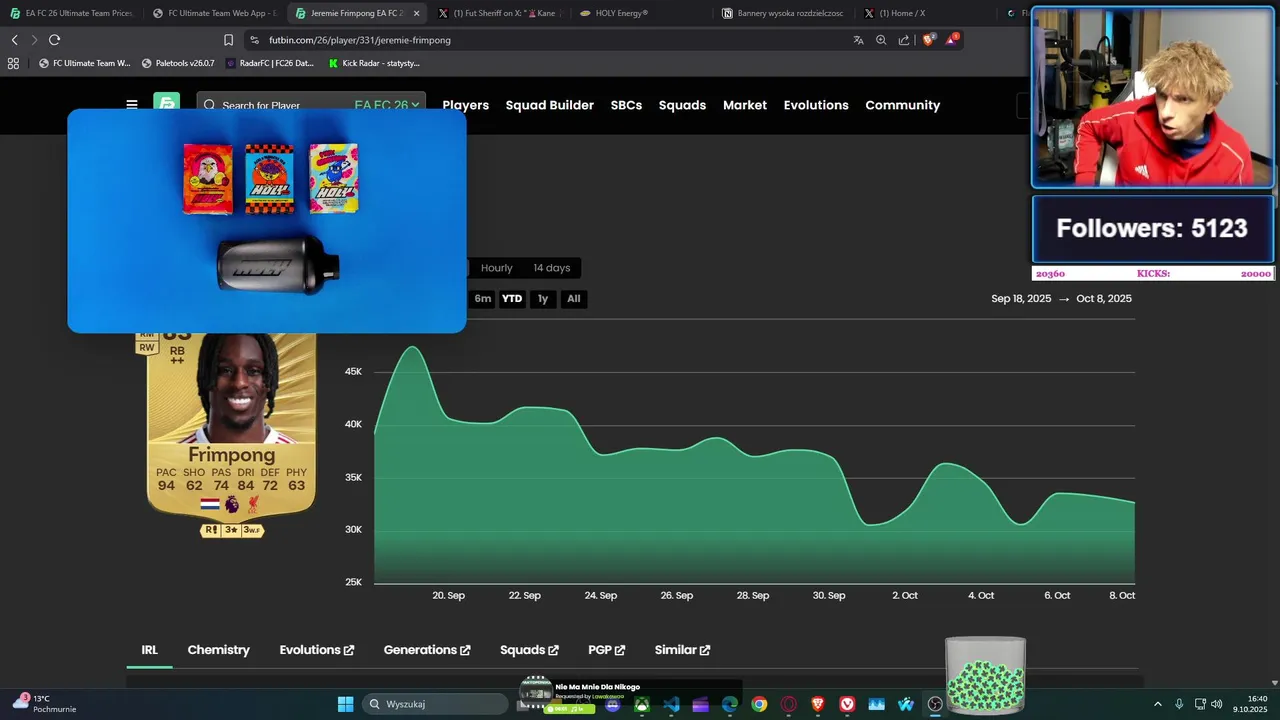Set price graph range to 6m
The image size is (1280, 720).
click(483, 299)
